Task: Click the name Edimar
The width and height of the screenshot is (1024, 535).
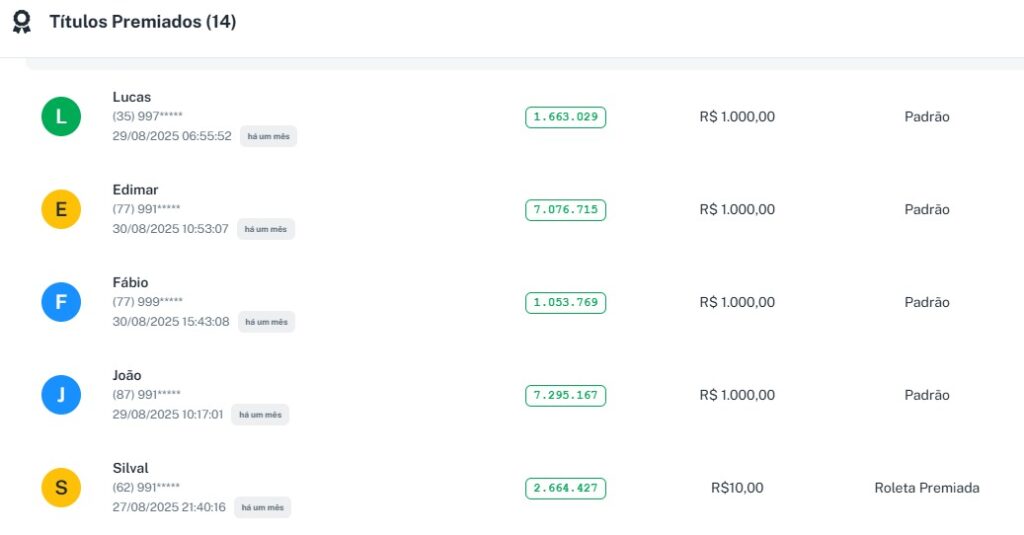Action: (135, 190)
